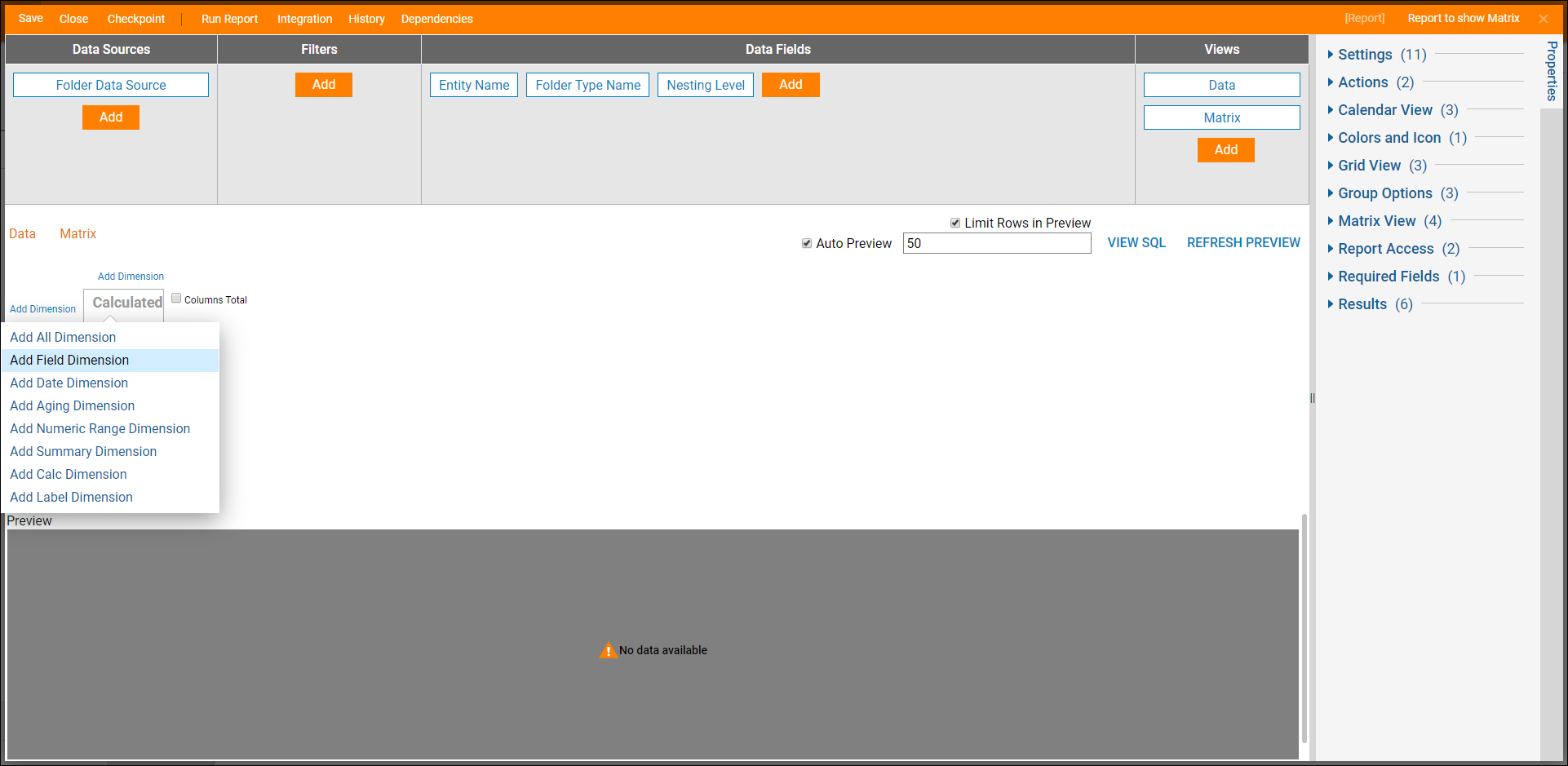Expand the Grid View section
This screenshot has width=1568, height=766.
point(1376,166)
